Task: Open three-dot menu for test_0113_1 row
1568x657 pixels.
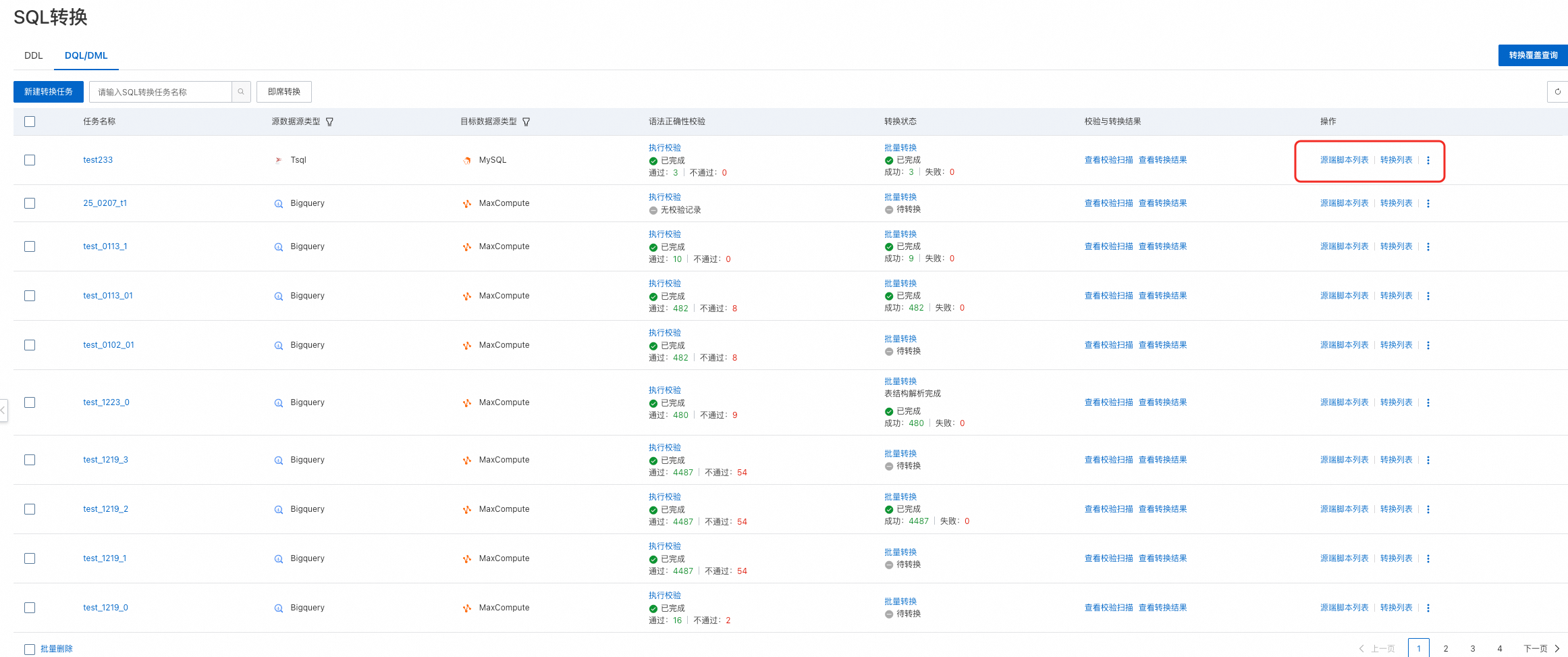Action: pos(1428,246)
